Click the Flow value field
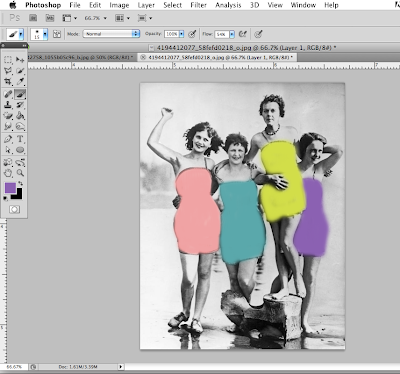 click(222, 34)
